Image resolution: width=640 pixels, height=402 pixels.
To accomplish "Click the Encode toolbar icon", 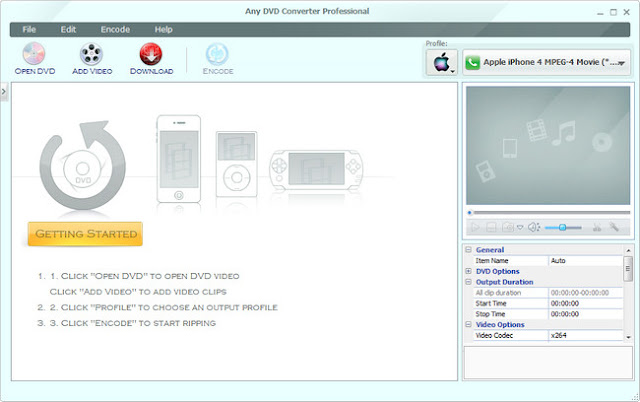I will pos(217,53).
